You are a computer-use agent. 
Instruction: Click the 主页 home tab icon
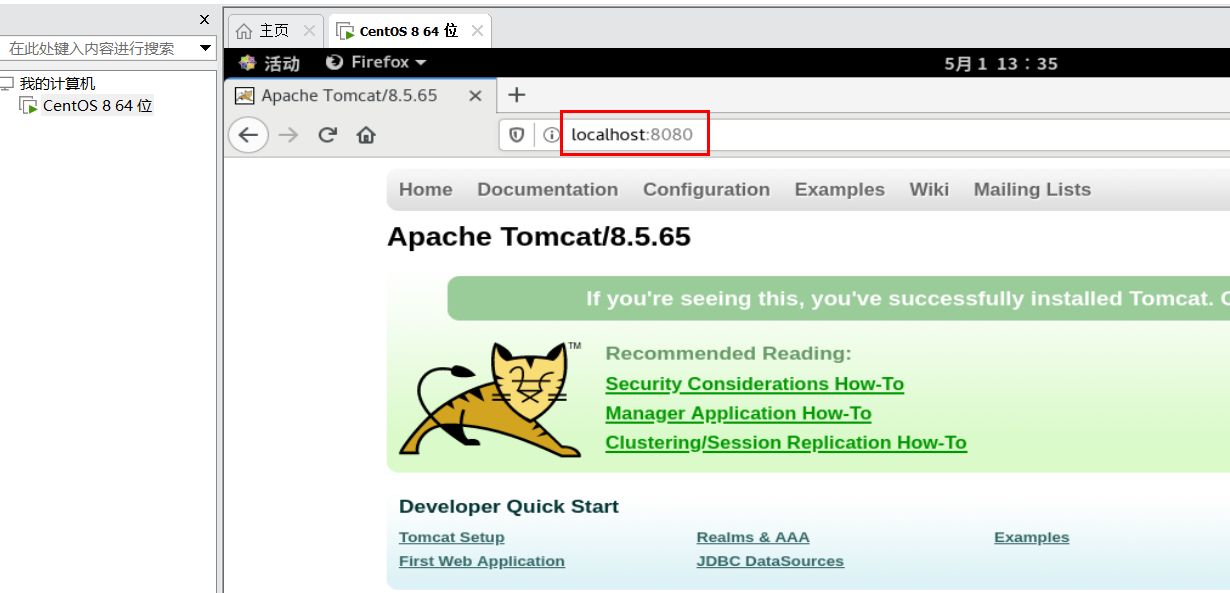(244, 31)
